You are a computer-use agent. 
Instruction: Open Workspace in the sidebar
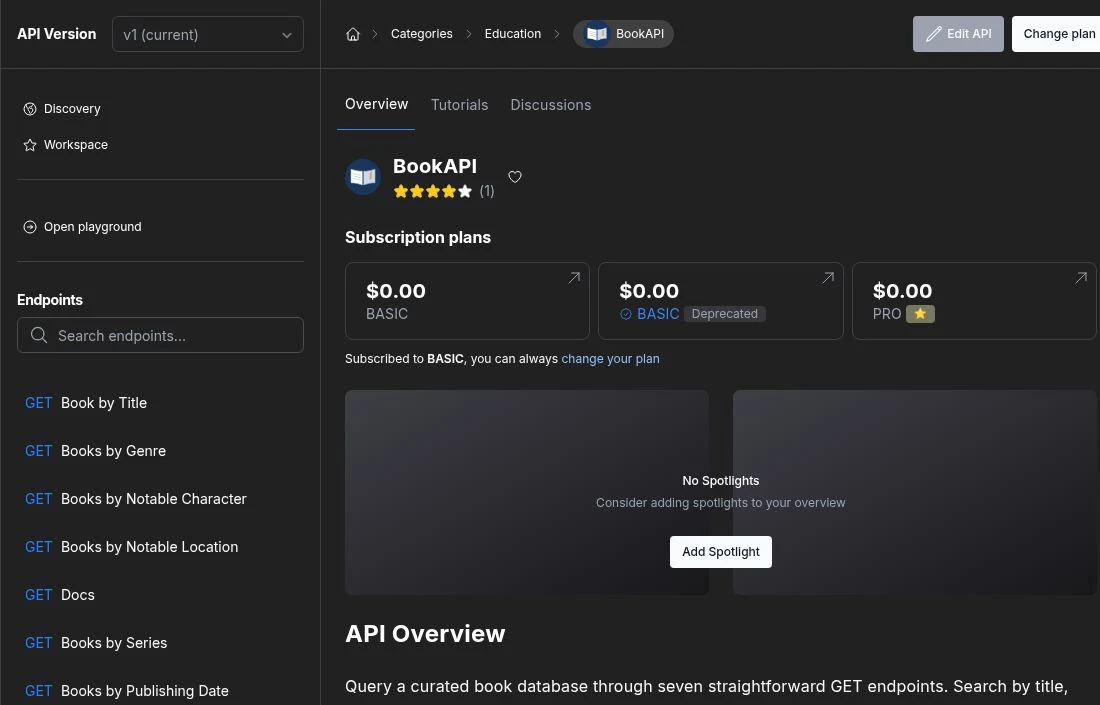[76, 145]
